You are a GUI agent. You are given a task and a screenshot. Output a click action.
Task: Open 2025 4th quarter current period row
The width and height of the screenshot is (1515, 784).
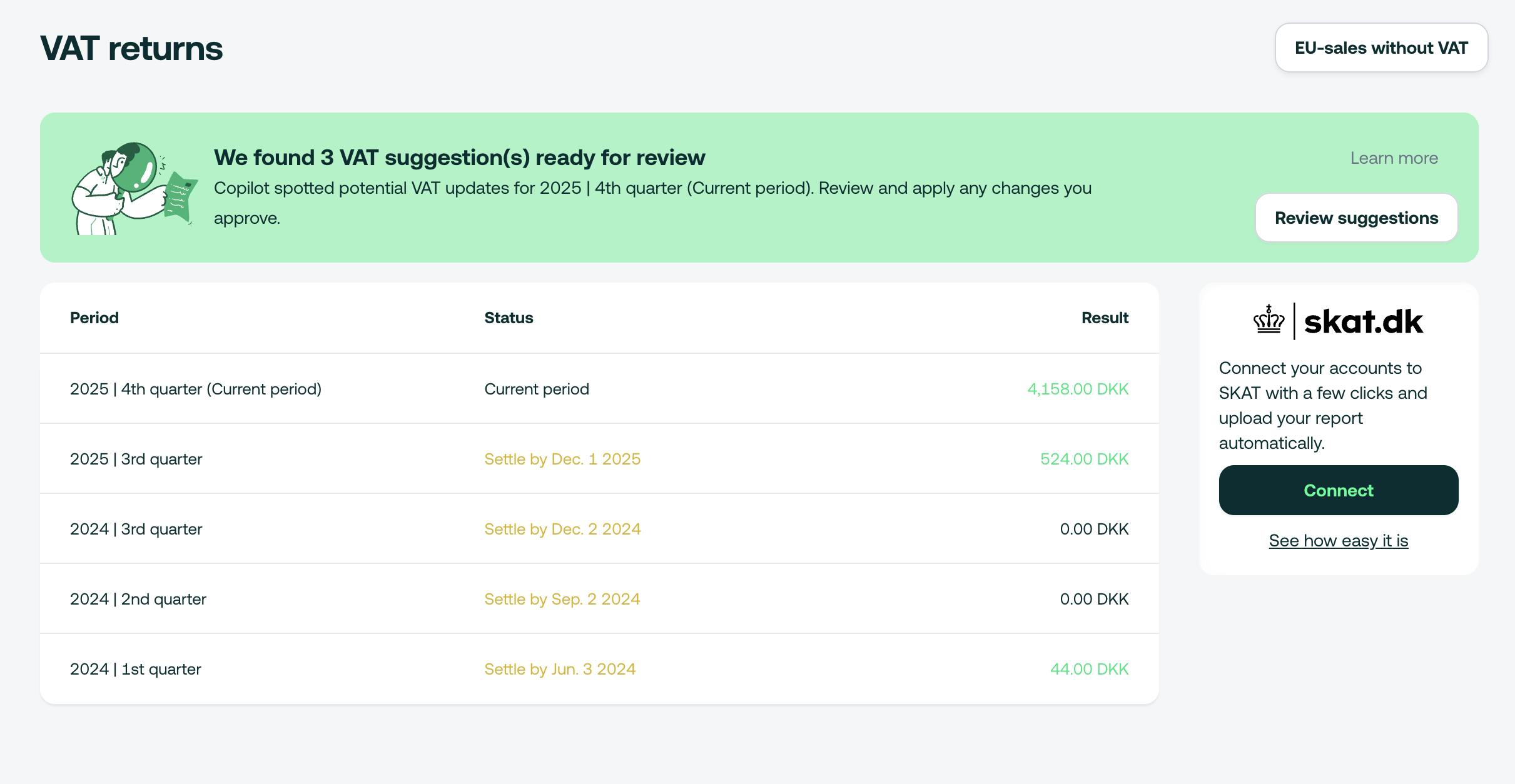(196, 389)
